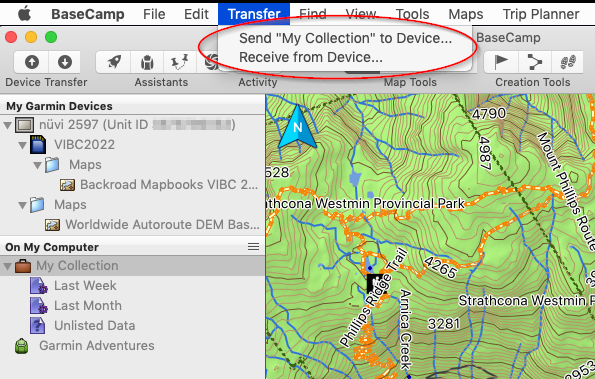Image resolution: width=595 pixels, height=379 pixels.
Task: Click the blue north arrow compass on map
Action: click(x=297, y=127)
